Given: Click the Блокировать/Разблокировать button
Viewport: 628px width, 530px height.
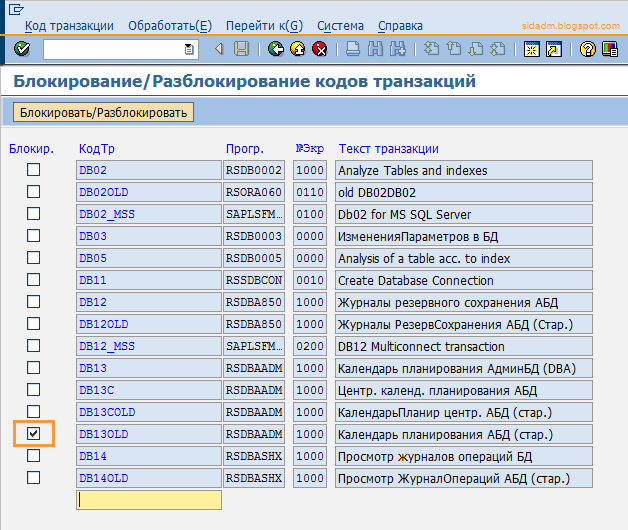Looking at the screenshot, I should click(103, 112).
